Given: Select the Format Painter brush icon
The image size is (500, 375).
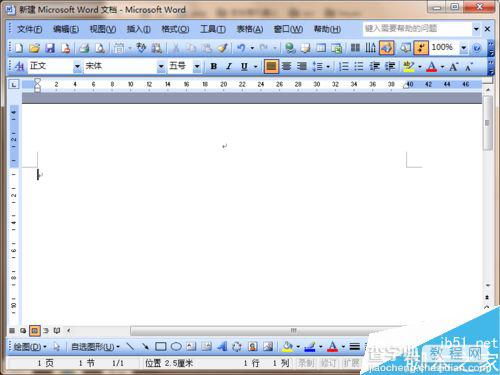Looking at the screenshot, I should (223, 48).
